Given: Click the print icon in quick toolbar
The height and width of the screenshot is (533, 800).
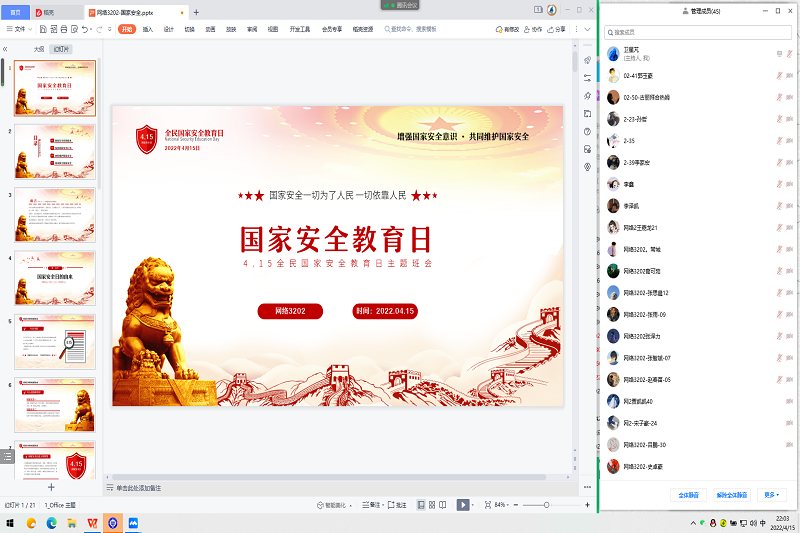Looking at the screenshot, I should point(65,30).
